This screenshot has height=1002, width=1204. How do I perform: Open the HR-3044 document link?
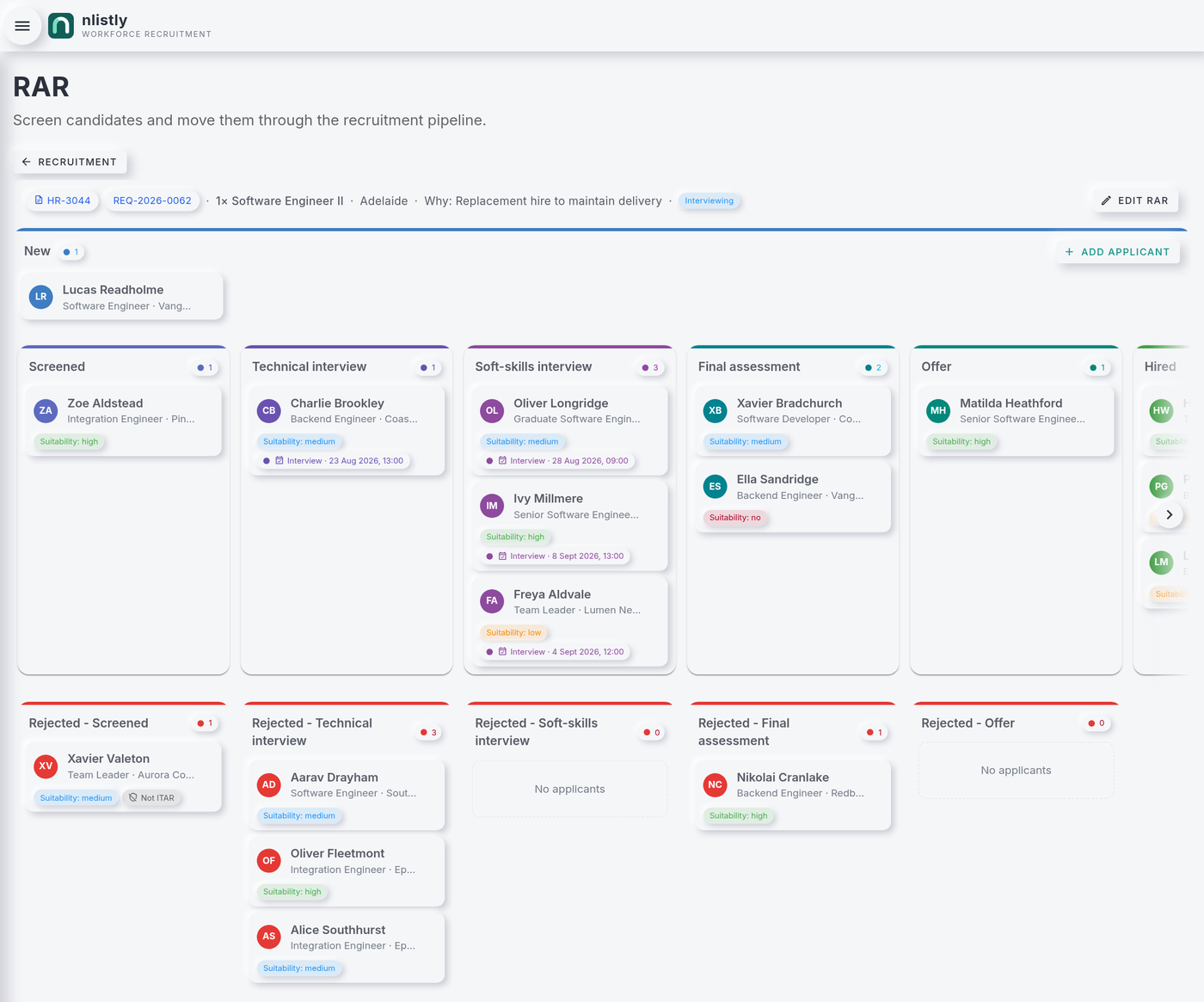click(62, 200)
